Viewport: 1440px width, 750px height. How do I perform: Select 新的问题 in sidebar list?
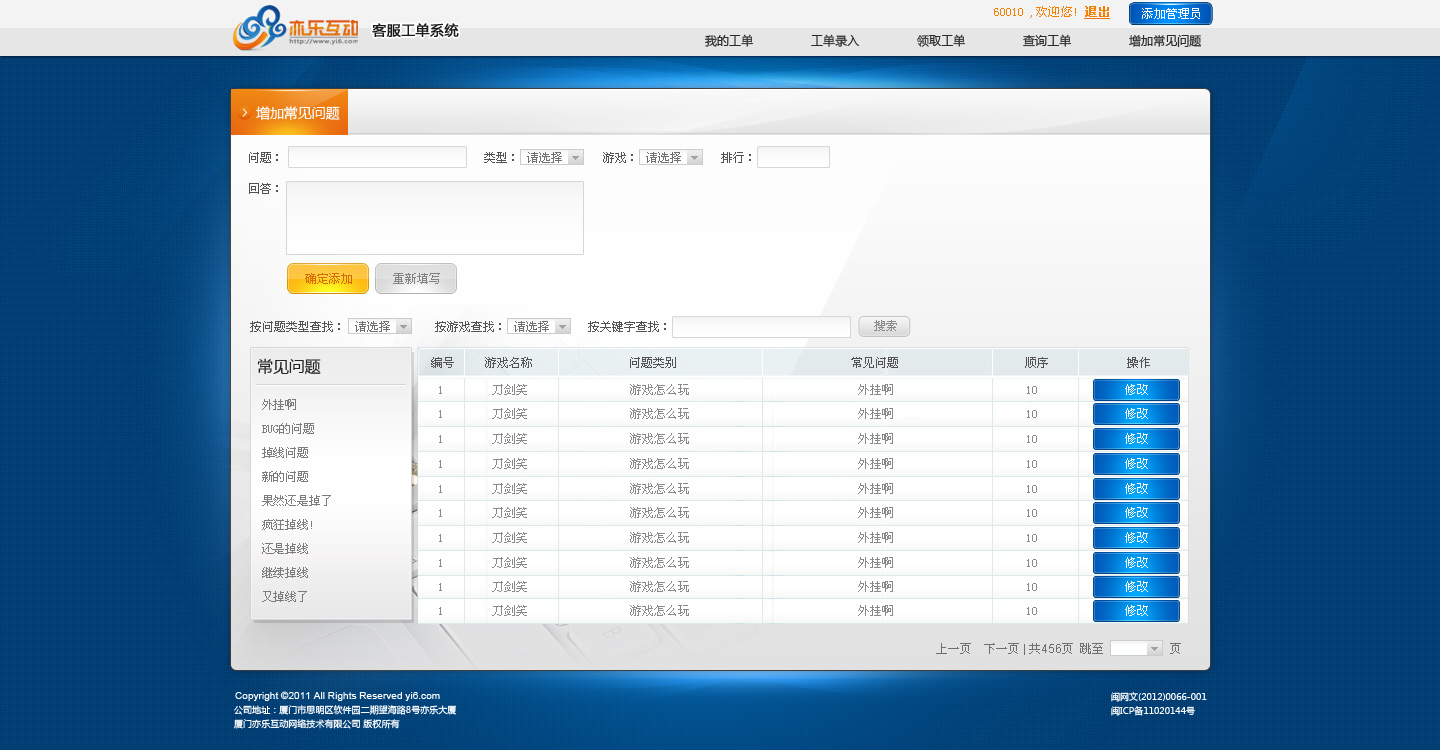point(285,477)
